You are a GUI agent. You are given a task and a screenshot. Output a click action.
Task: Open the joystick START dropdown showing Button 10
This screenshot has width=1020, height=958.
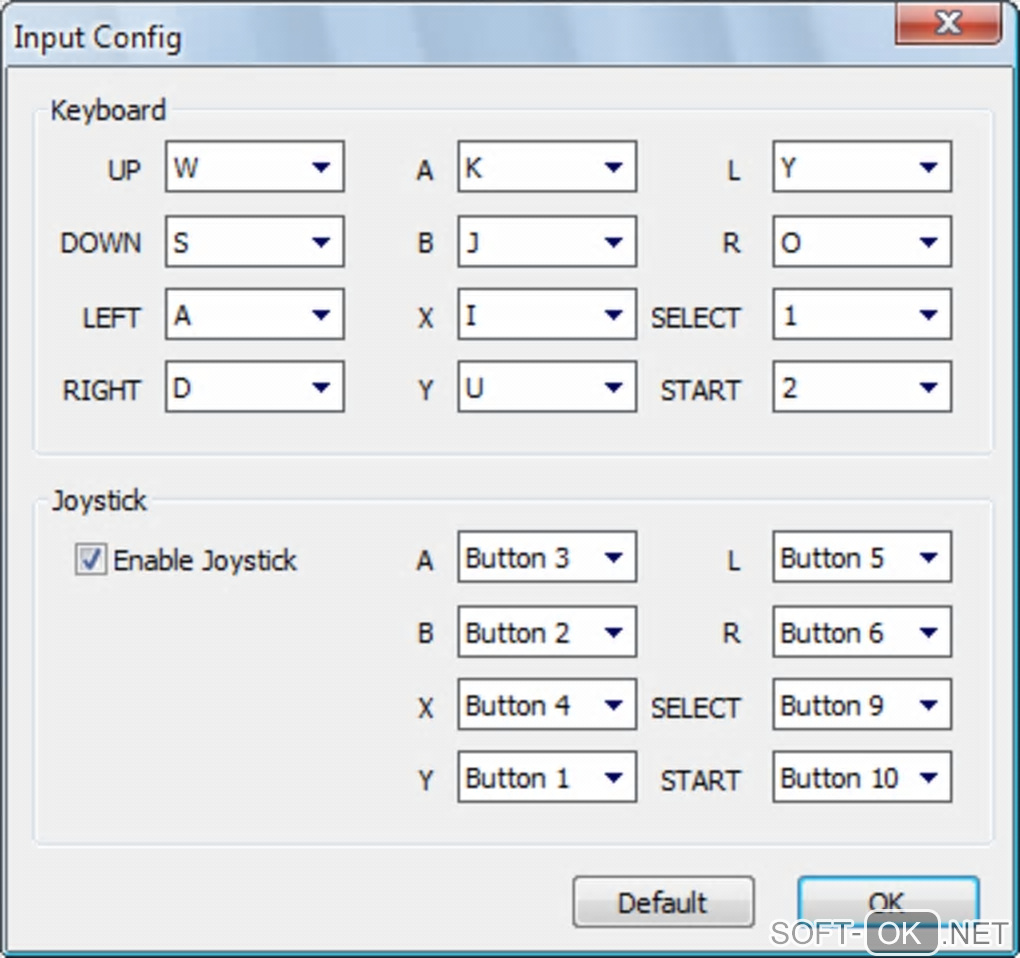(x=862, y=778)
